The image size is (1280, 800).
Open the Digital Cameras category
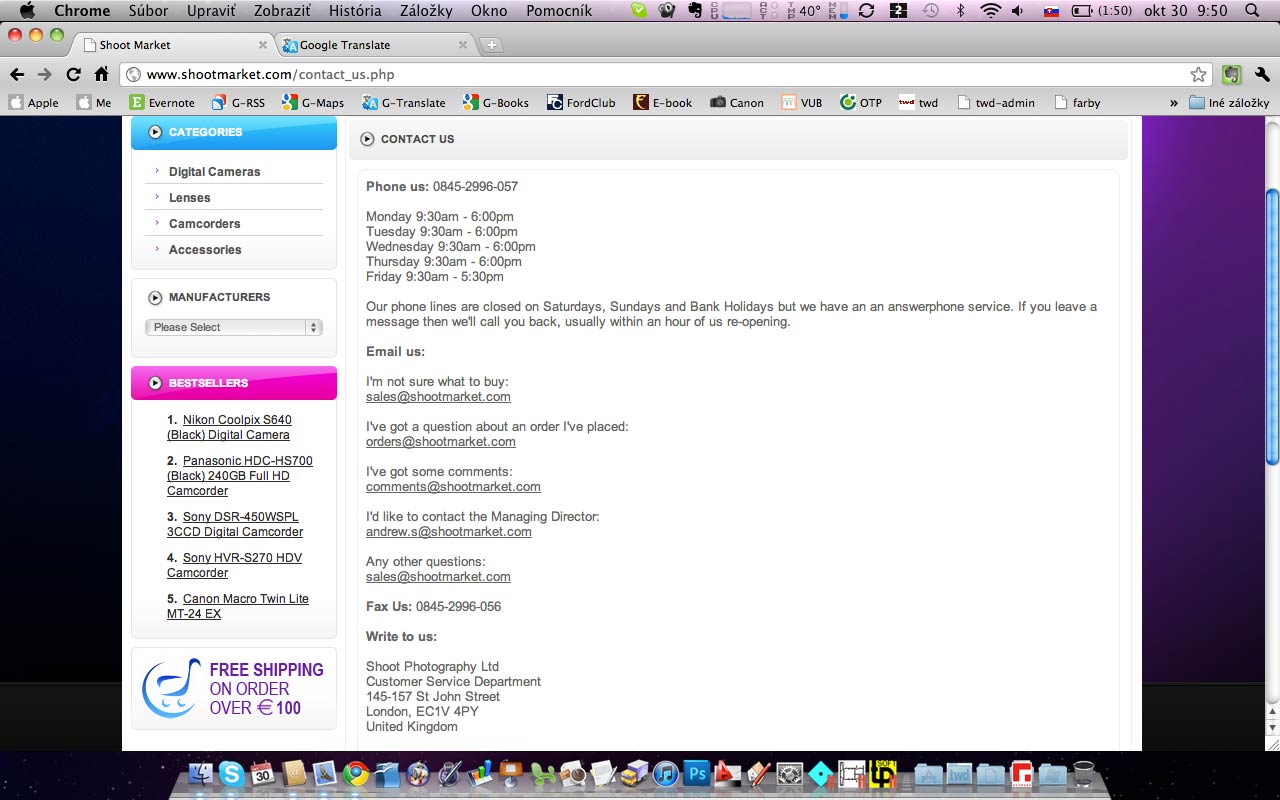pyautogui.click(x=214, y=172)
